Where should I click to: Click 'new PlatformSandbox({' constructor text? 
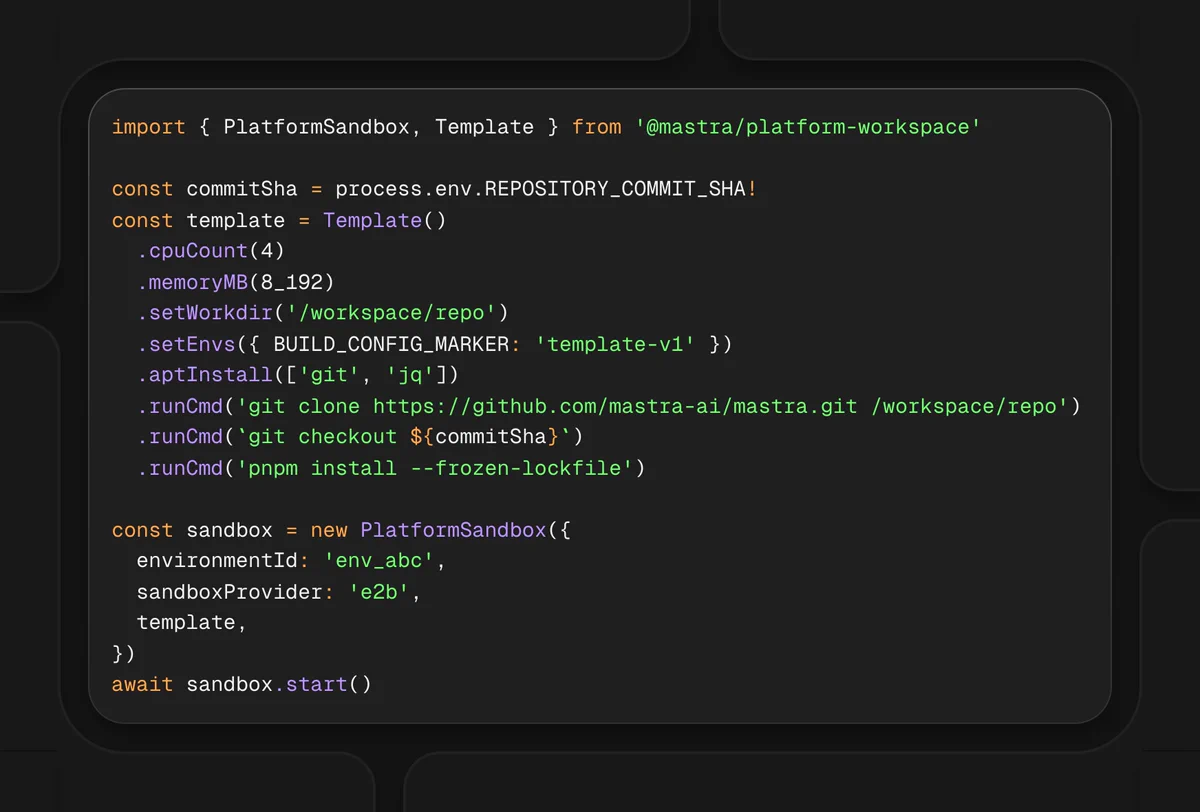441,530
